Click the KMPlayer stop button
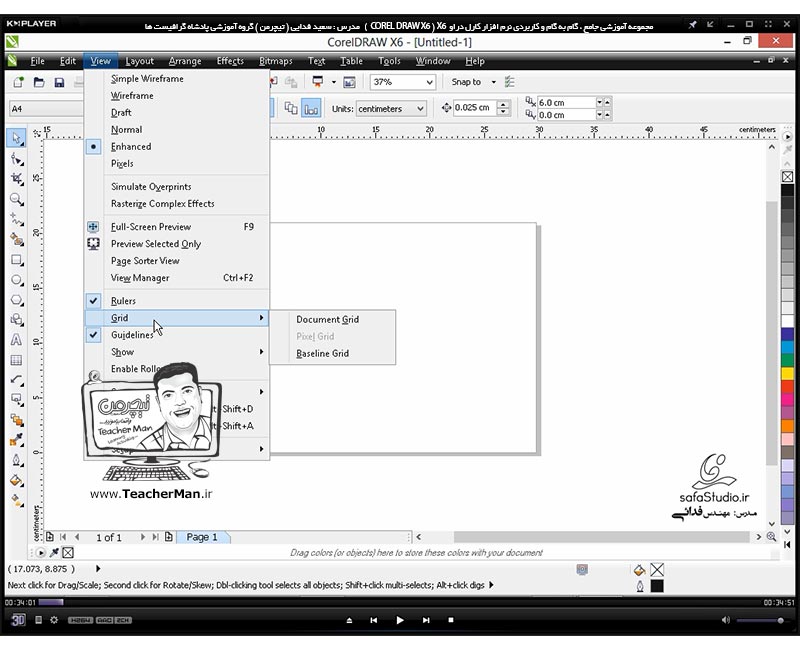 pyautogui.click(x=451, y=620)
